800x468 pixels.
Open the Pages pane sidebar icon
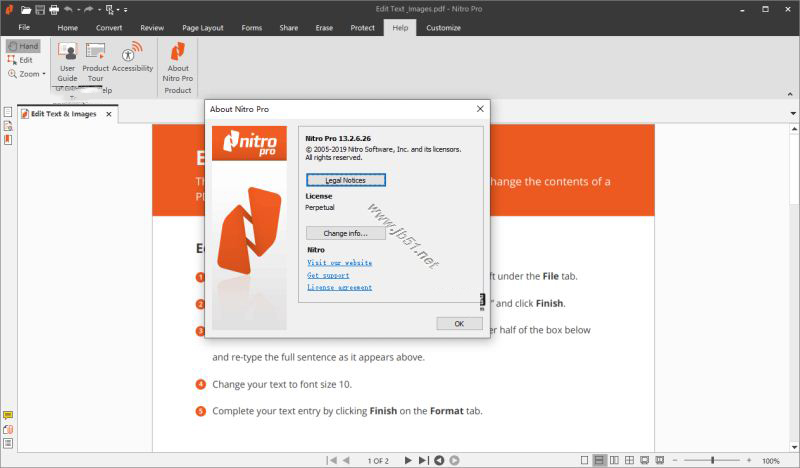click(8, 112)
